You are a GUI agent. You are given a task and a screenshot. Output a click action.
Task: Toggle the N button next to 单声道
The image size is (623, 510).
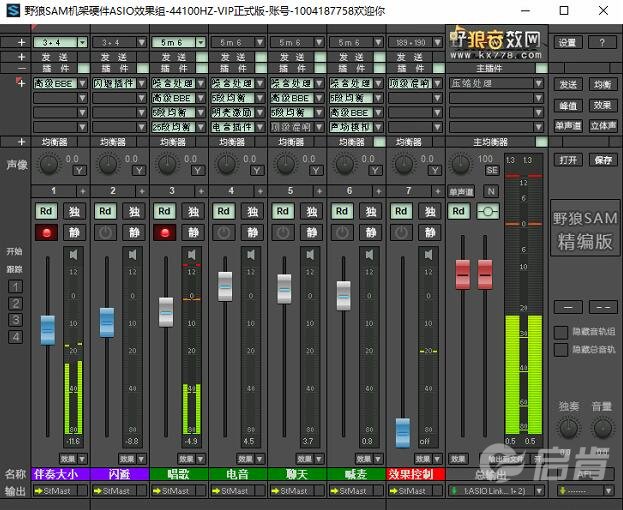(x=491, y=192)
